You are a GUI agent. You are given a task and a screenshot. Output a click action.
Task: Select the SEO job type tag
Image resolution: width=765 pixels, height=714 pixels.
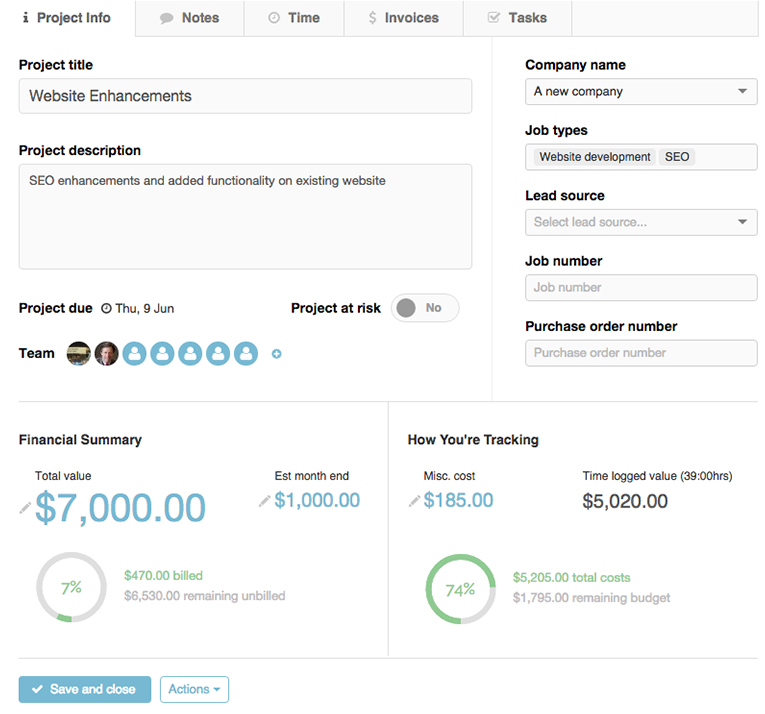(677, 157)
